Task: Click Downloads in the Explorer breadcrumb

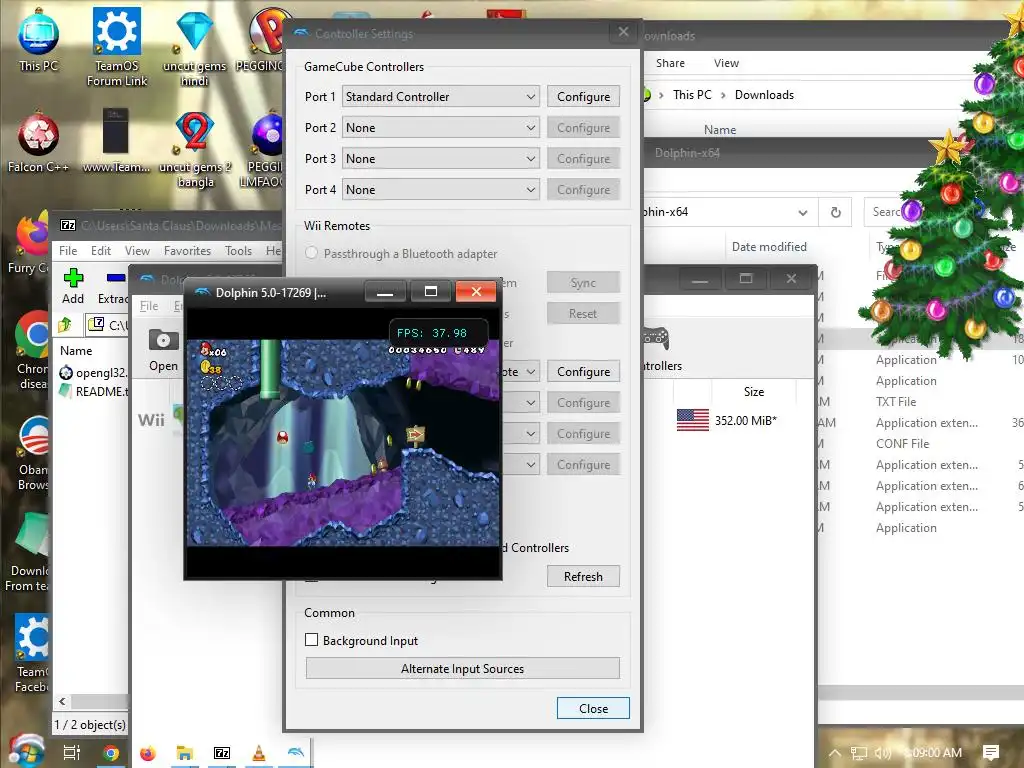Action: coord(764,95)
